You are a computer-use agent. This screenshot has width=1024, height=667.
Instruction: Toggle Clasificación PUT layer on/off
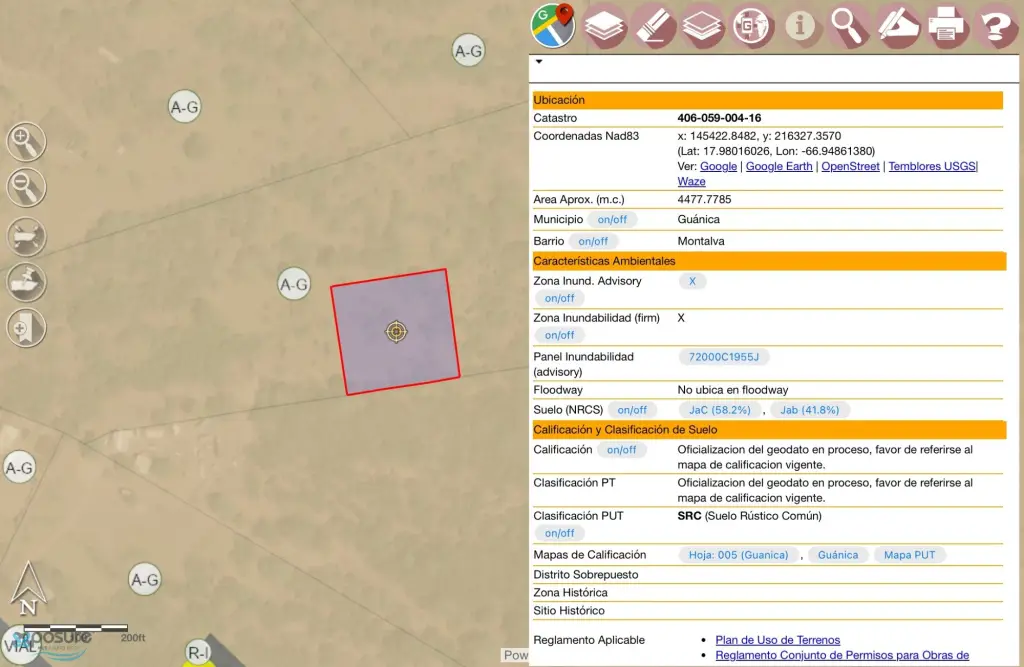pos(559,533)
